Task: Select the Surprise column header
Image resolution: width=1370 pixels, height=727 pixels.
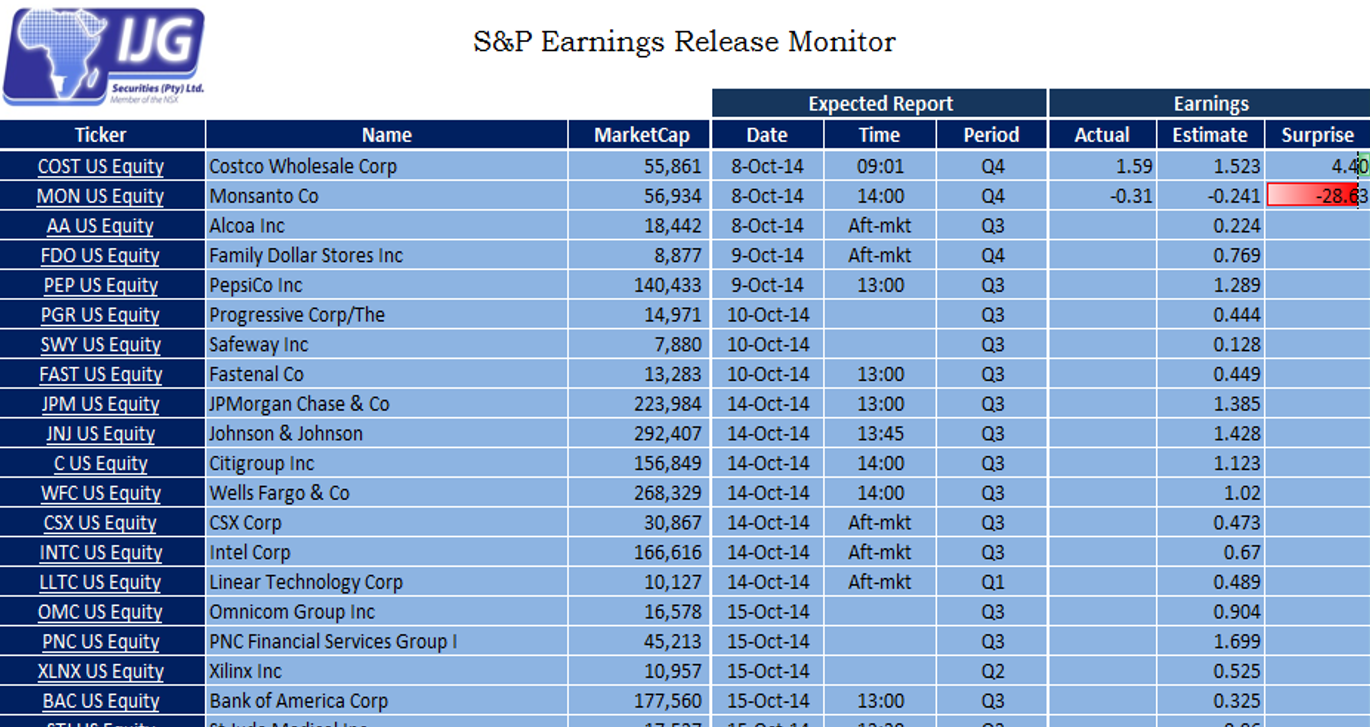Action: pos(1317,135)
